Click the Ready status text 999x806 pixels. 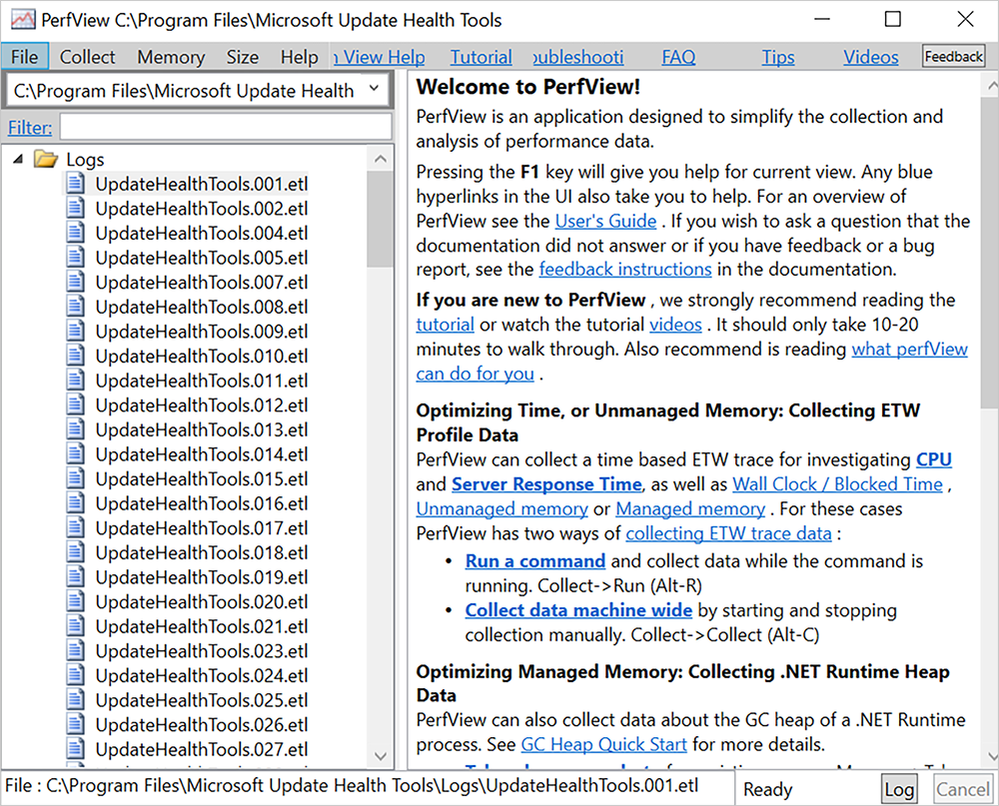coord(768,789)
